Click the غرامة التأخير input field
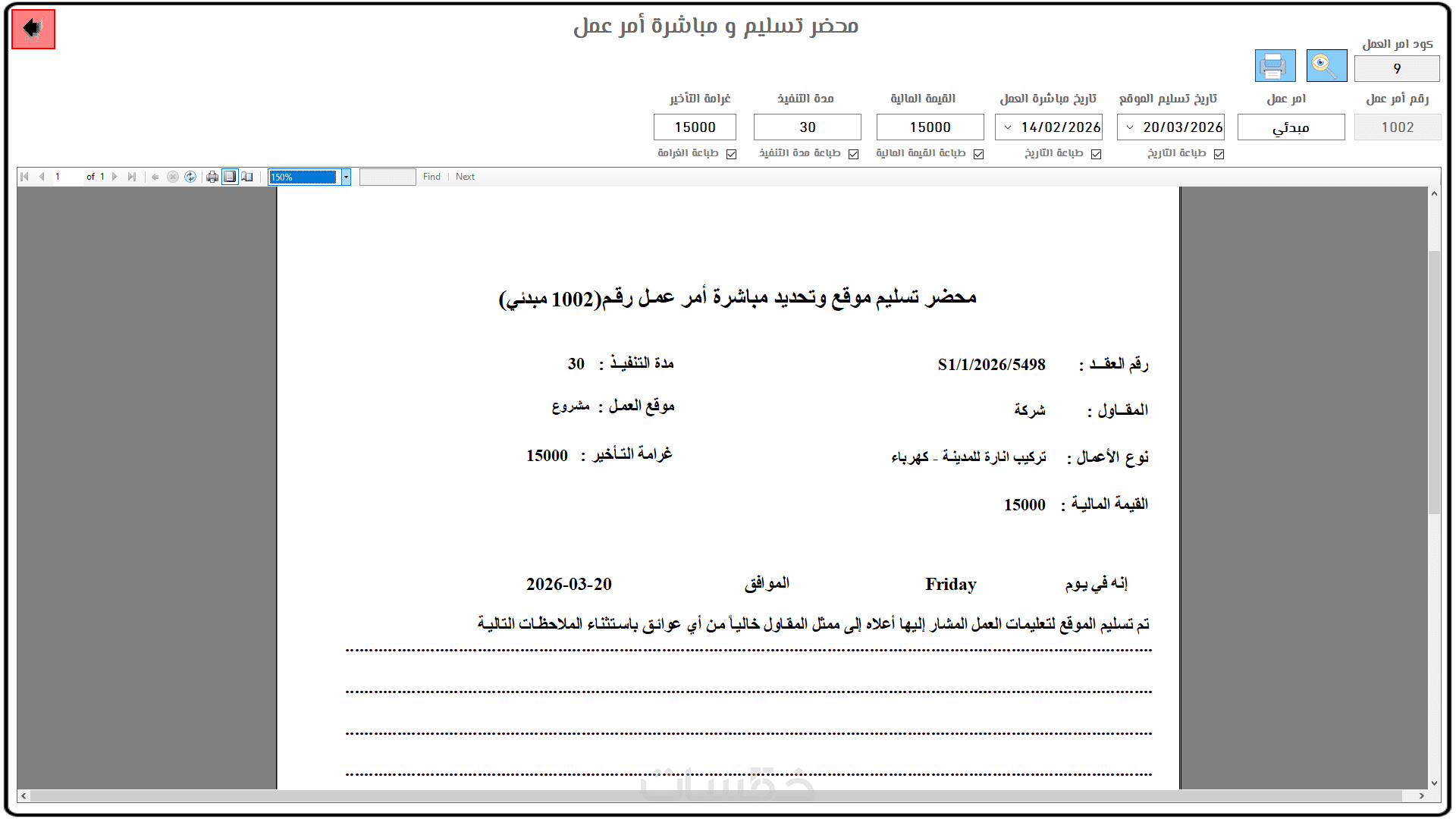Viewport: 1456px width, 819px height. pyautogui.click(x=695, y=127)
